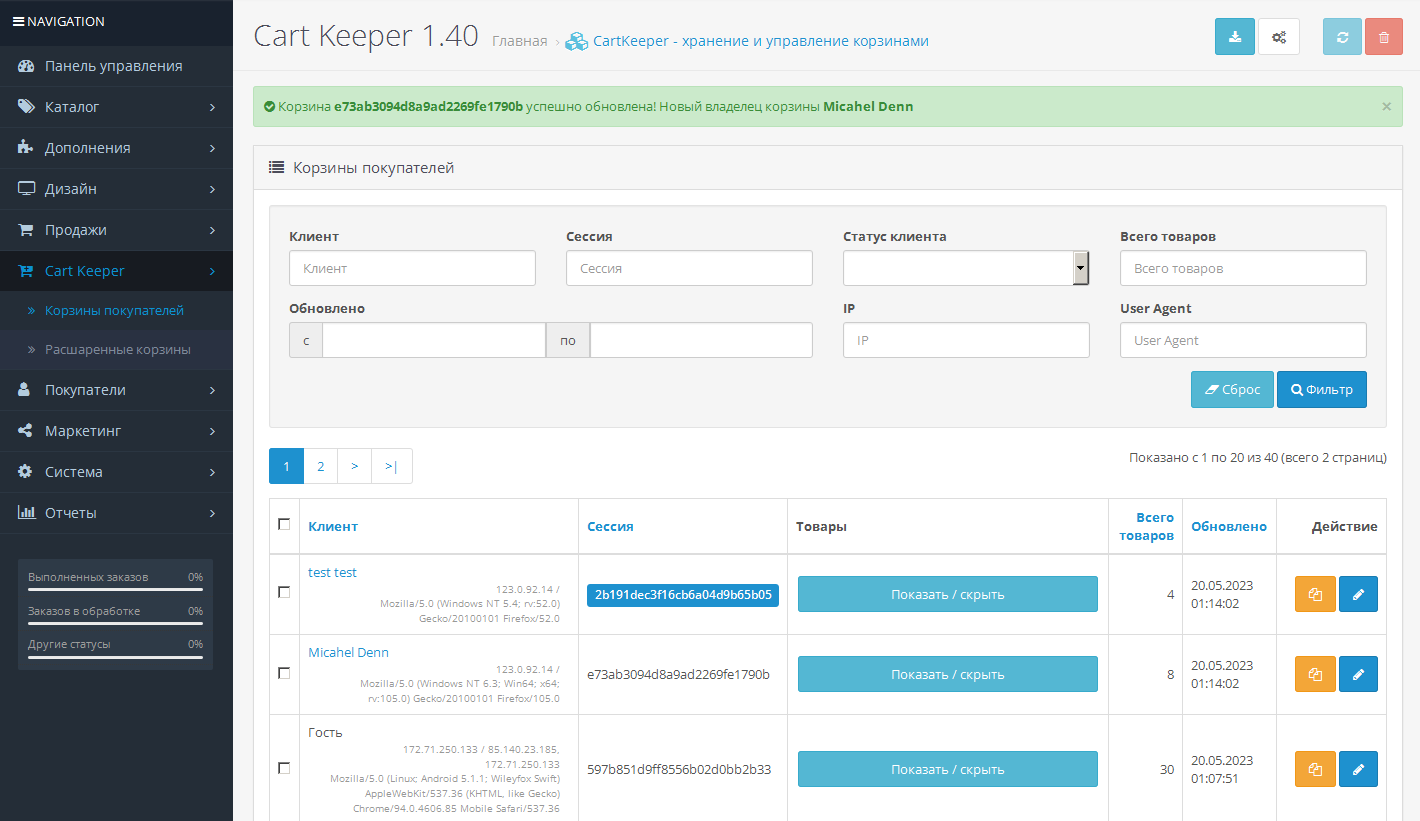This screenshot has height=821, width=1420.
Task: Collapse the Cart Keeper menu chevron
Action: [212, 271]
